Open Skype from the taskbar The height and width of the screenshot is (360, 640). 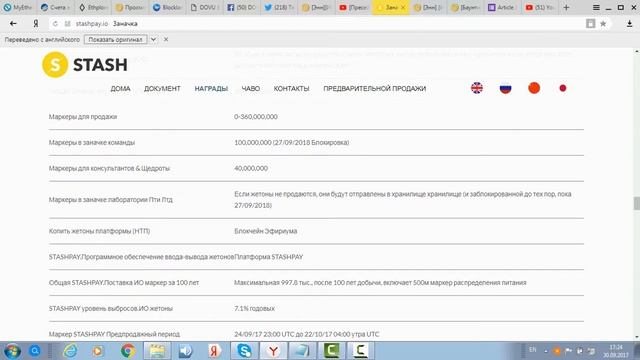(244, 351)
